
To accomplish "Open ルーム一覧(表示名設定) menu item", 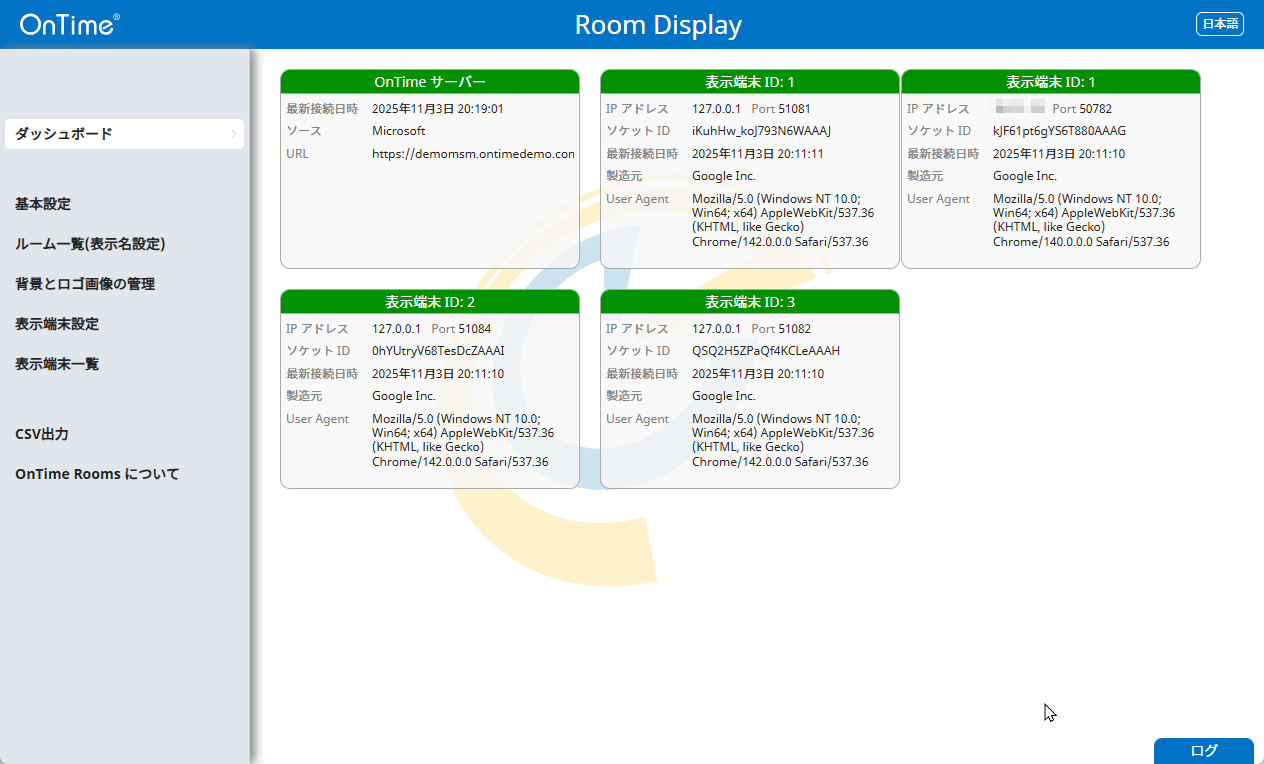I will tap(90, 244).
